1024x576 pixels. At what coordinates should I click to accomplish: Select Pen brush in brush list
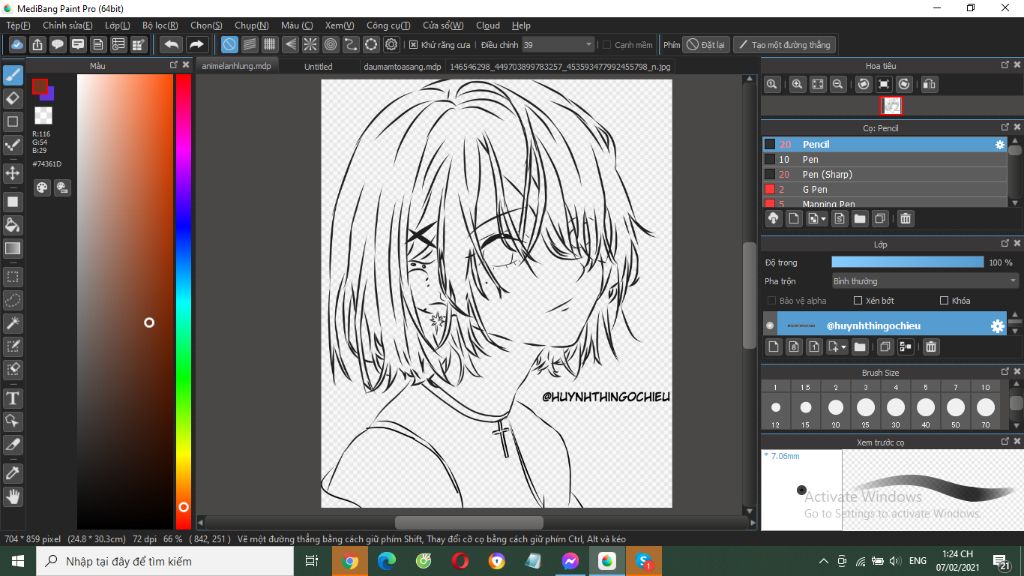885,159
